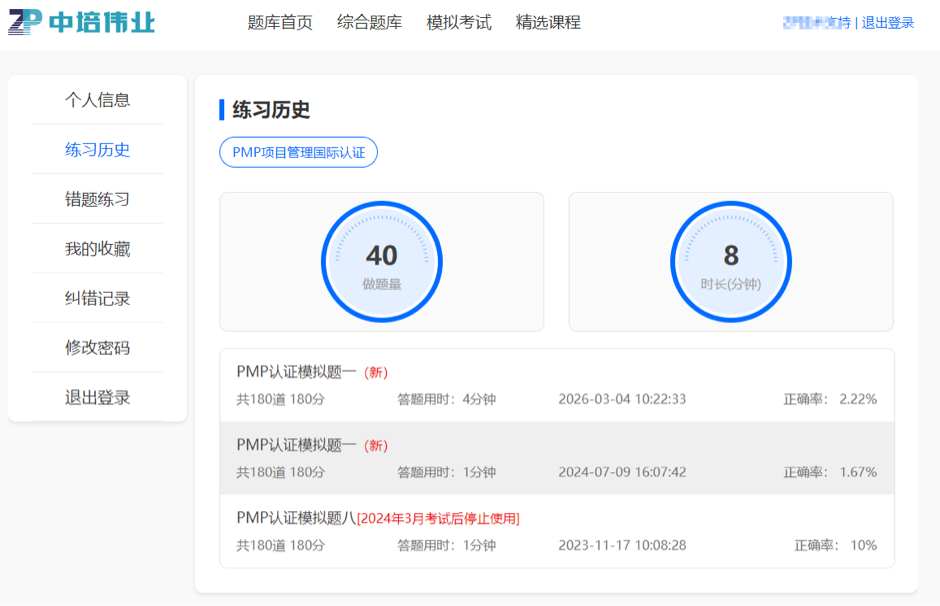
Task: Click the 退出登录 link at top right
Action: 888,23
